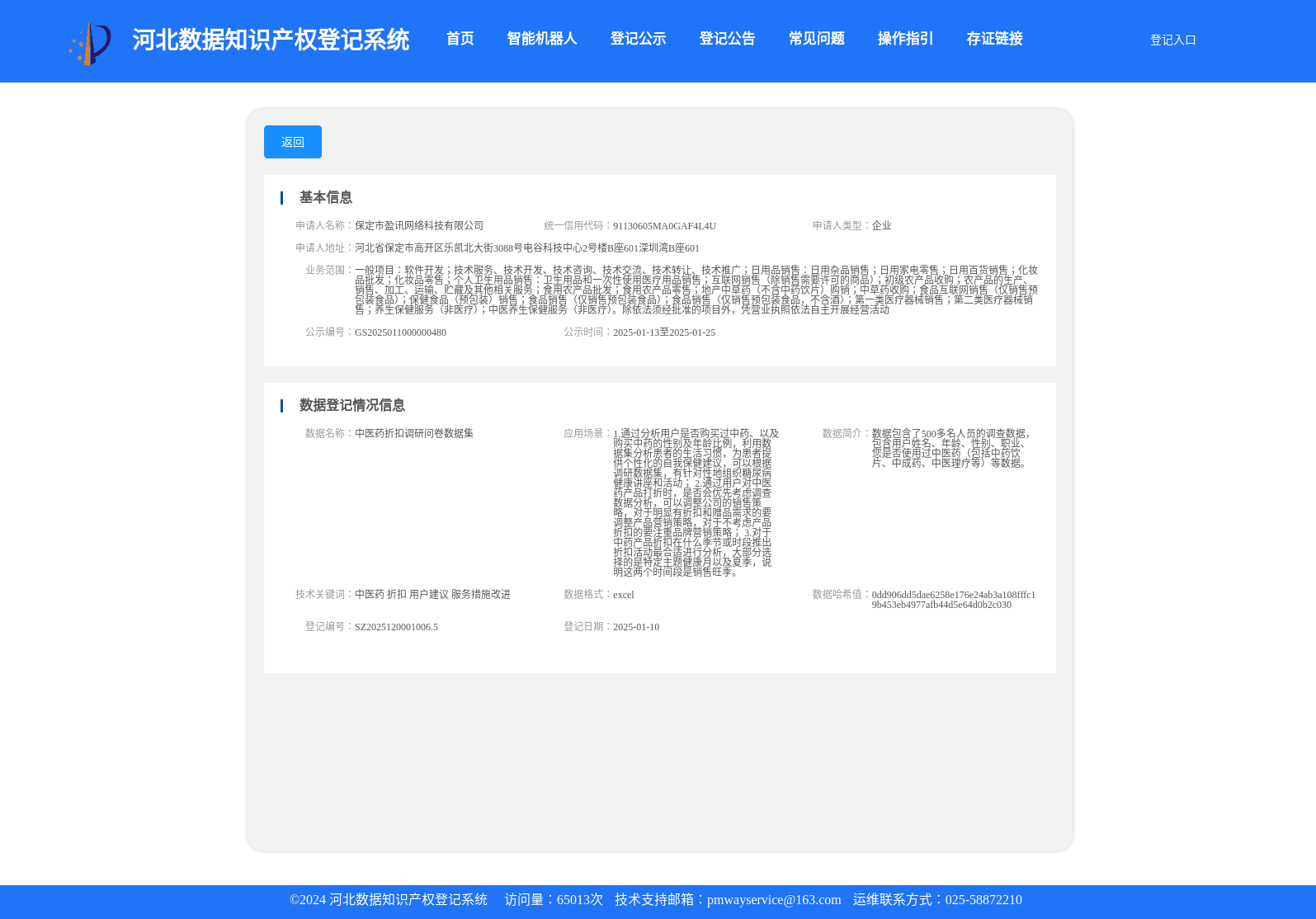Viewport: 1316px width, 919px height.
Task: Click the 数据哈希值 label
Action: (x=842, y=595)
